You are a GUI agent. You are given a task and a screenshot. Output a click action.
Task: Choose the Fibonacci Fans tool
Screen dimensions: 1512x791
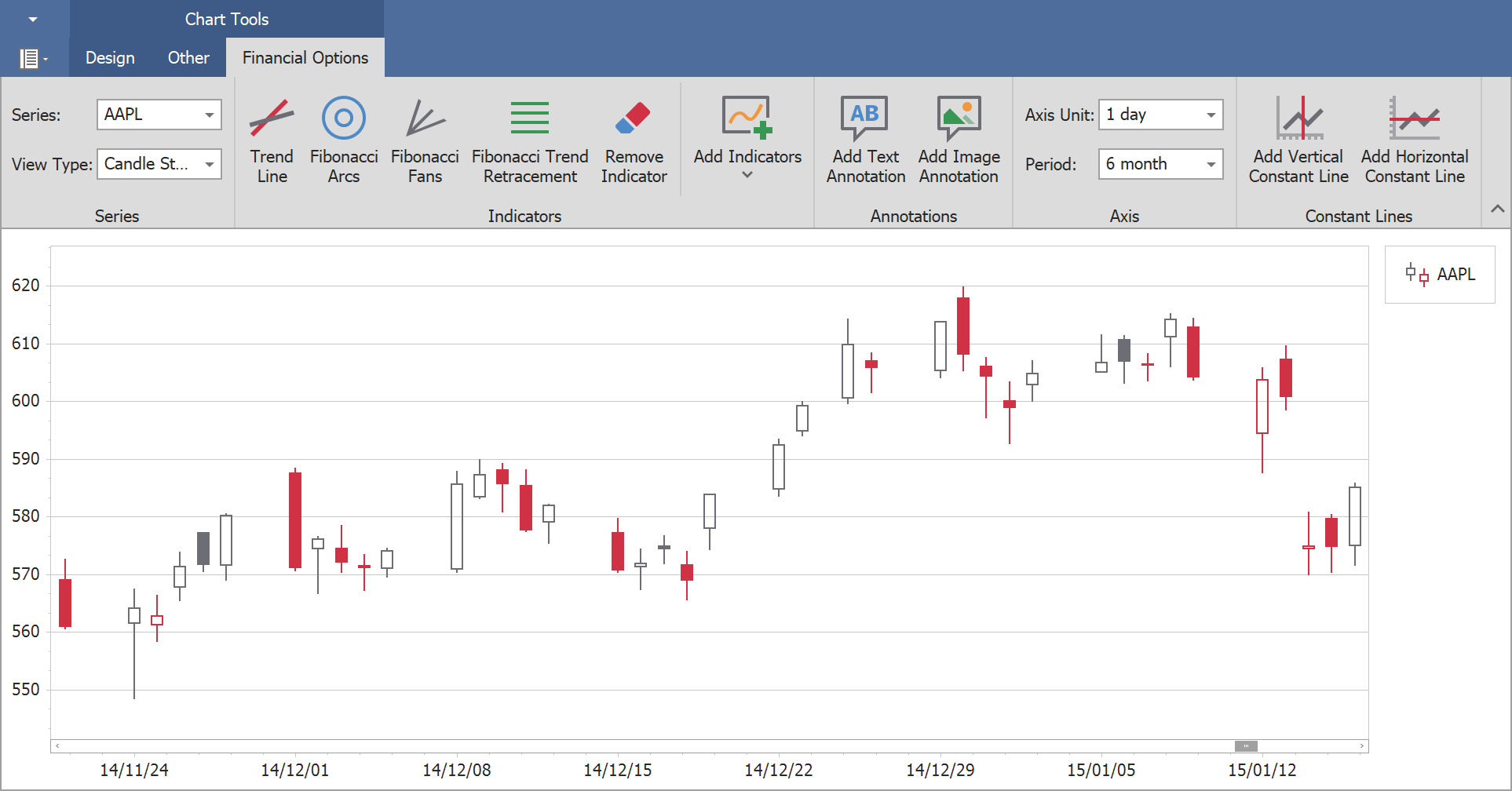[x=425, y=140]
